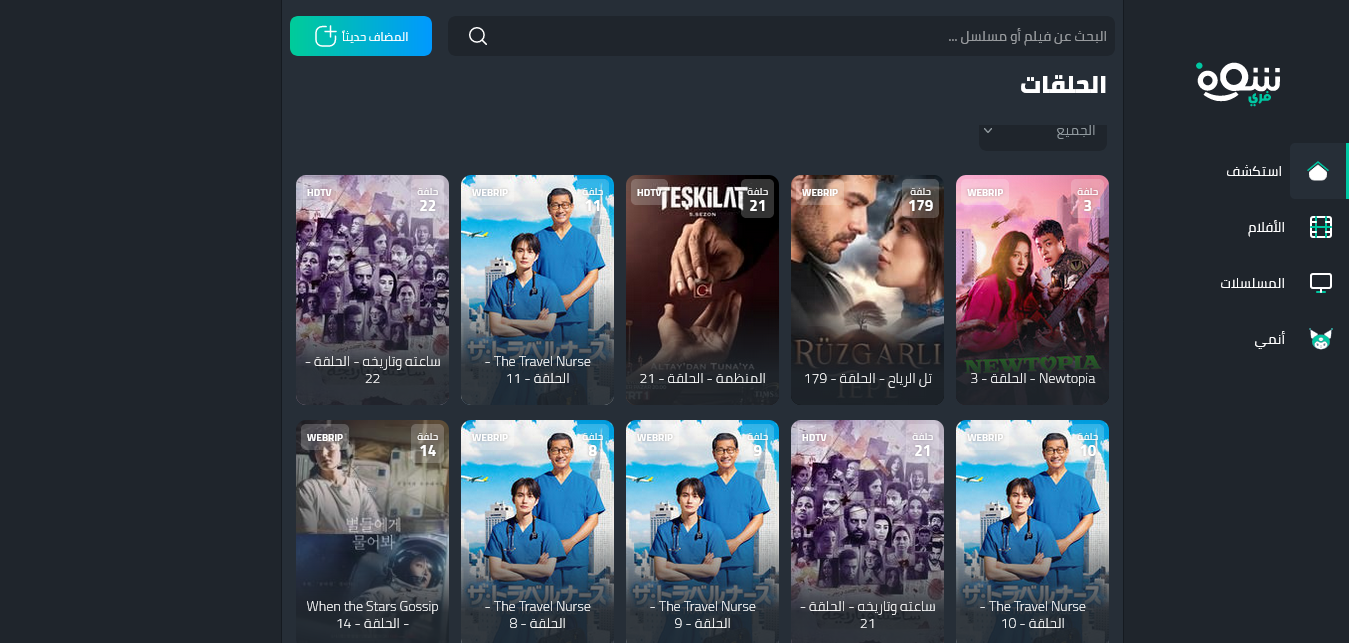Viewport: 1349px width, 643px height.
Task: Click the episode 14 badge on When the Stars Gossip
Action: pos(427,445)
